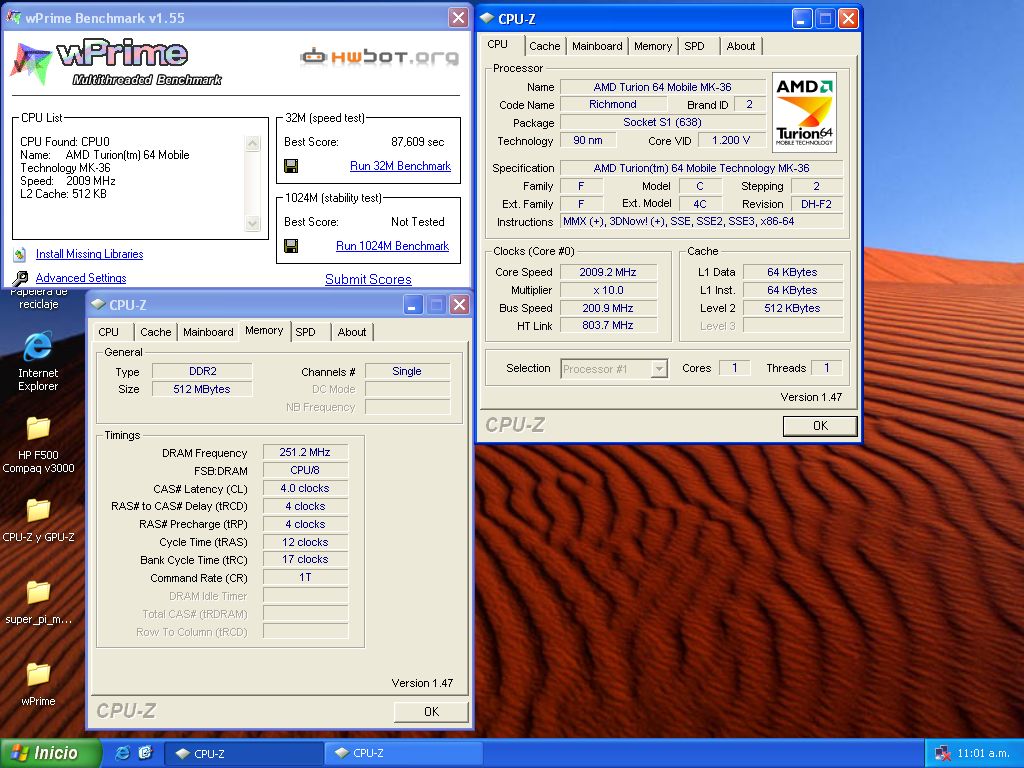Viewport: 1024px width, 768px height.
Task: Switch to Mainboard tab in CPU-Z Memory window
Action: [208, 332]
